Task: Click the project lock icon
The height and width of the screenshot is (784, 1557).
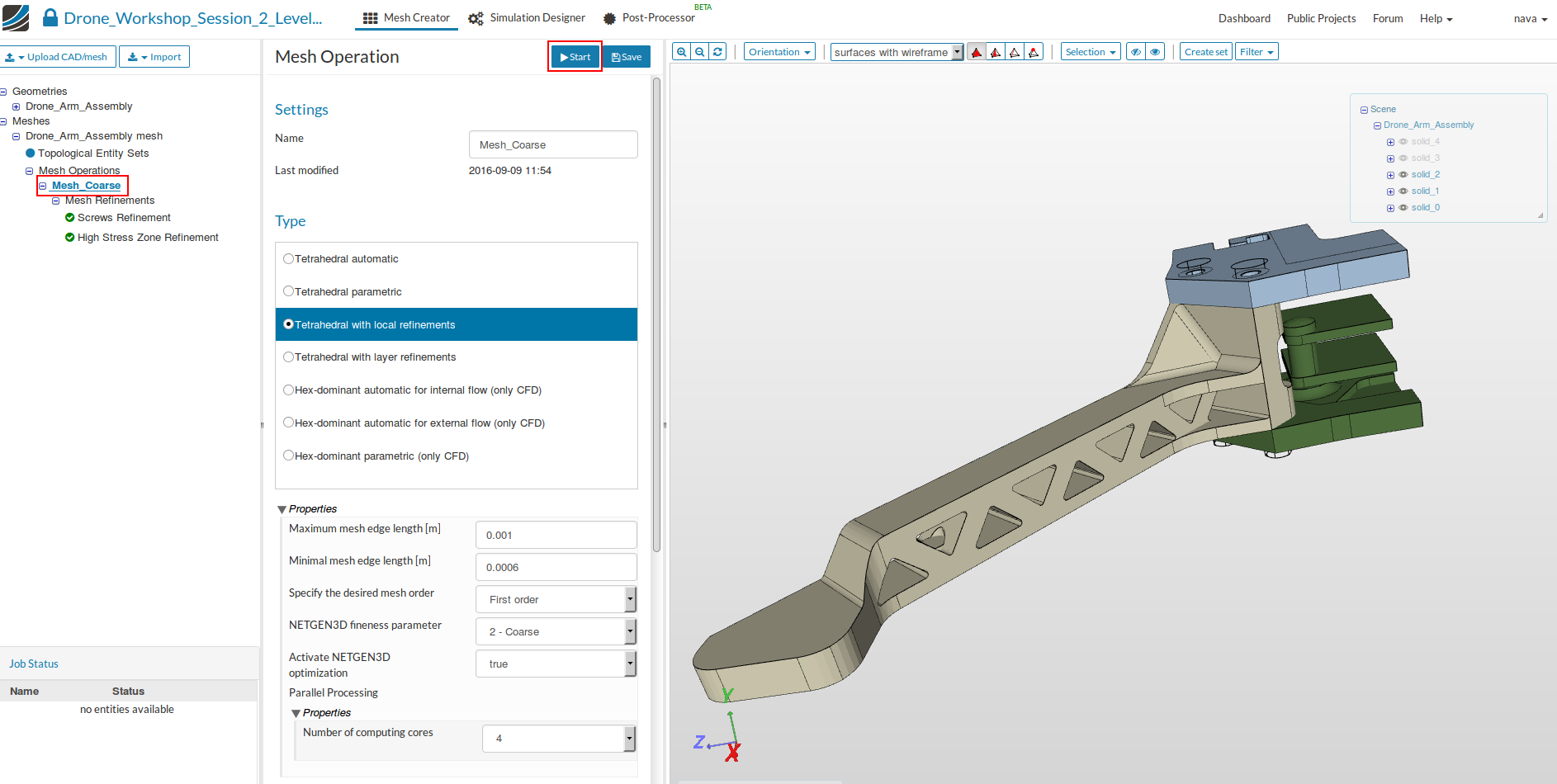Action: click(x=50, y=17)
